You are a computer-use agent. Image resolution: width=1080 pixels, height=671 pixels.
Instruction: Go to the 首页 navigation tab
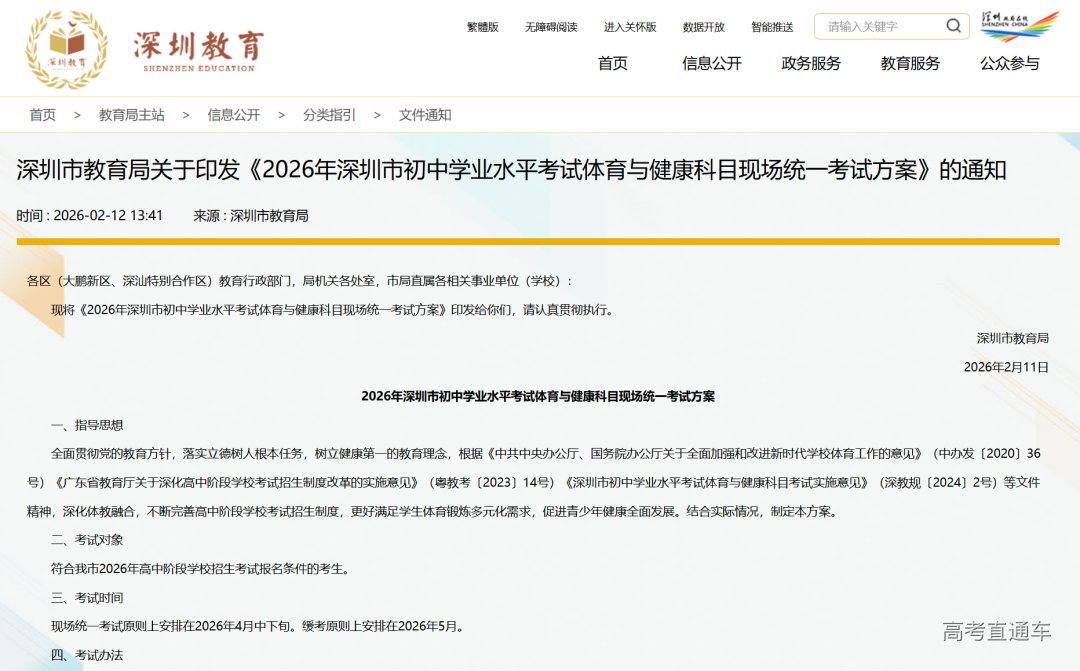click(x=613, y=64)
